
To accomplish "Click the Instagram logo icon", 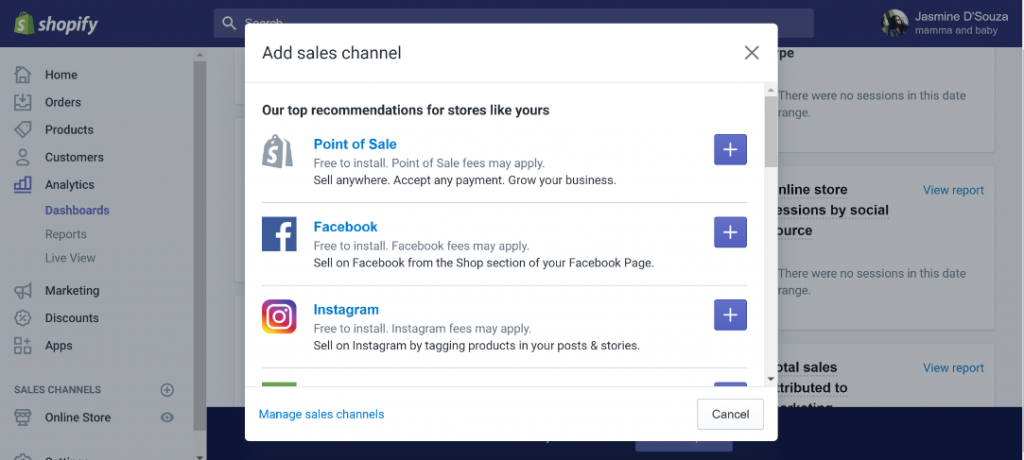I will click(x=279, y=317).
